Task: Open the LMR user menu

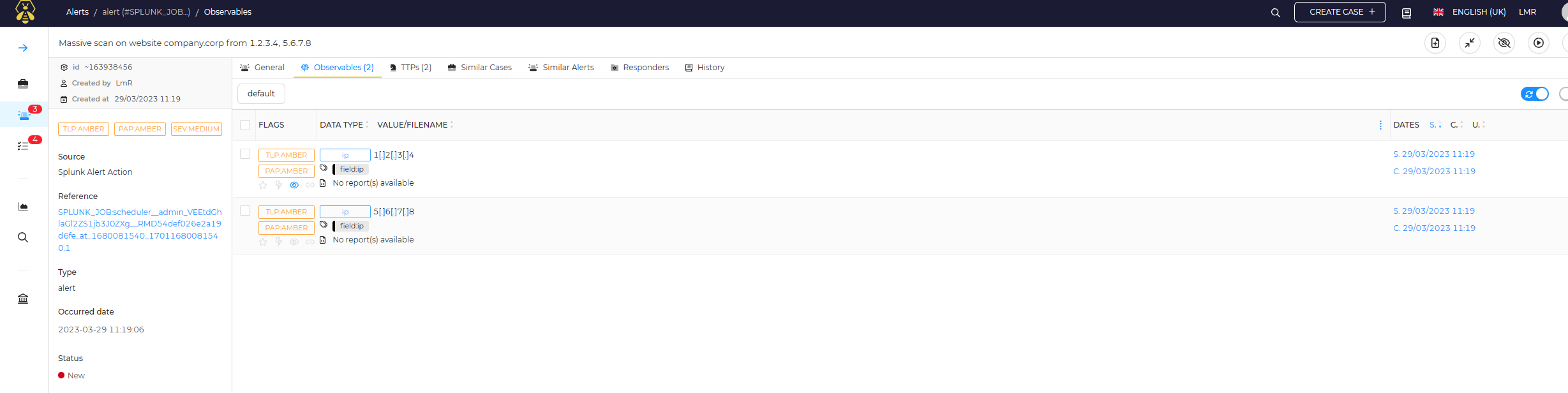Action: [1527, 12]
